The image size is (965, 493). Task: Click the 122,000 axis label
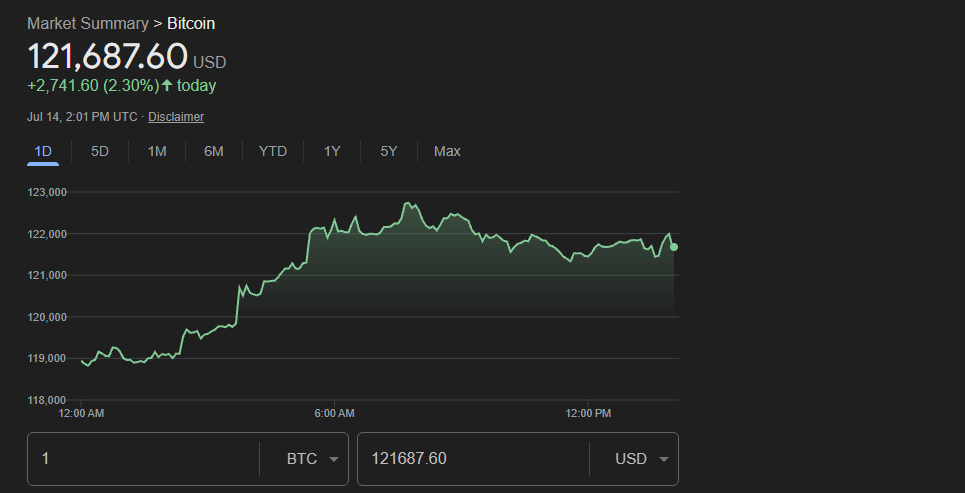(x=47, y=234)
